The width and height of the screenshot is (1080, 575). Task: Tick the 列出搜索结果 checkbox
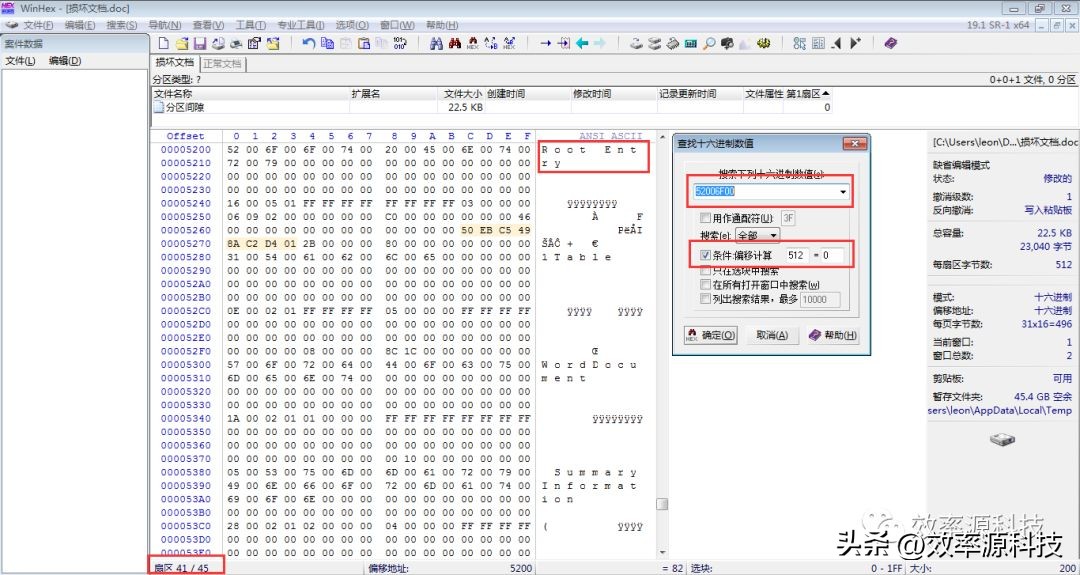point(705,299)
